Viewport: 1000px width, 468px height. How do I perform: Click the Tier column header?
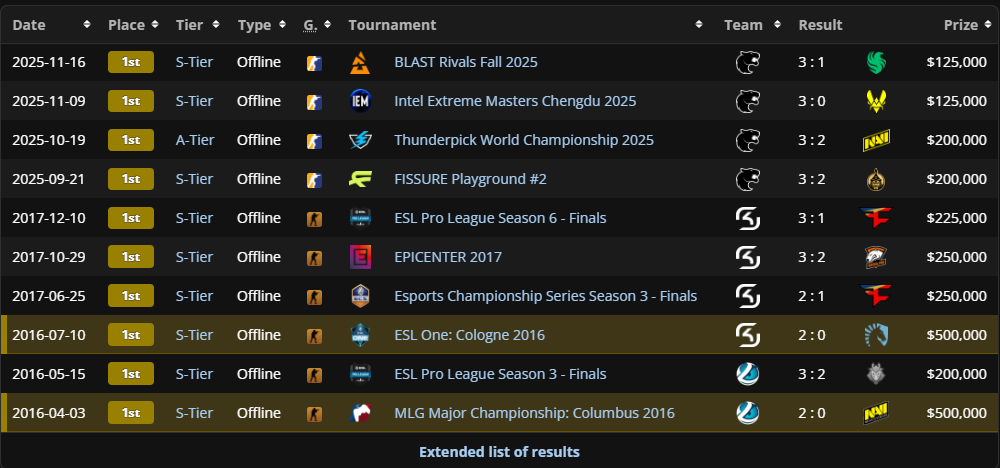click(x=189, y=25)
